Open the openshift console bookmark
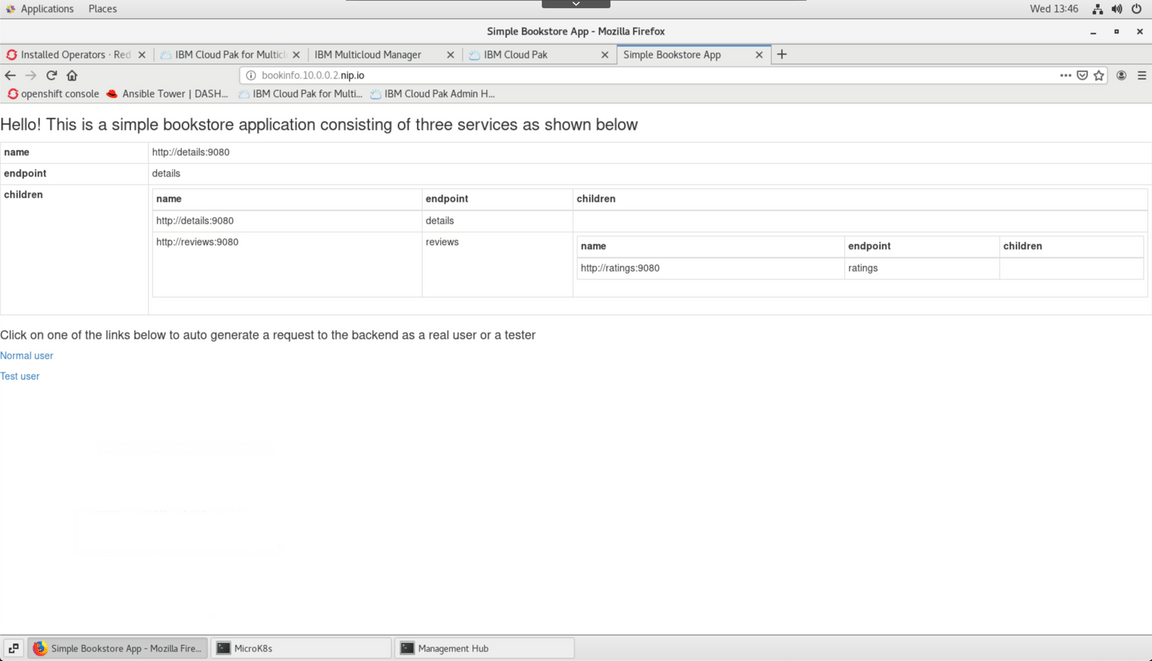Screen dimensions: 1152x661 (53, 94)
